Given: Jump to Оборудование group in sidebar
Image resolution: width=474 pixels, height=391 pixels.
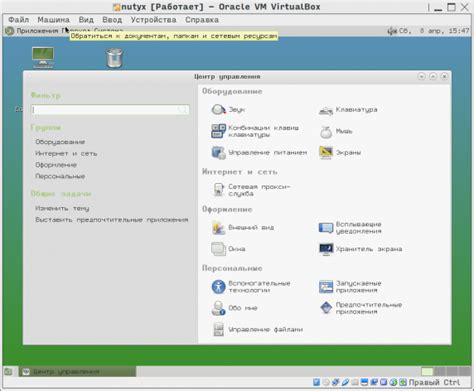Looking at the screenshot, I should tap(60, 142).
